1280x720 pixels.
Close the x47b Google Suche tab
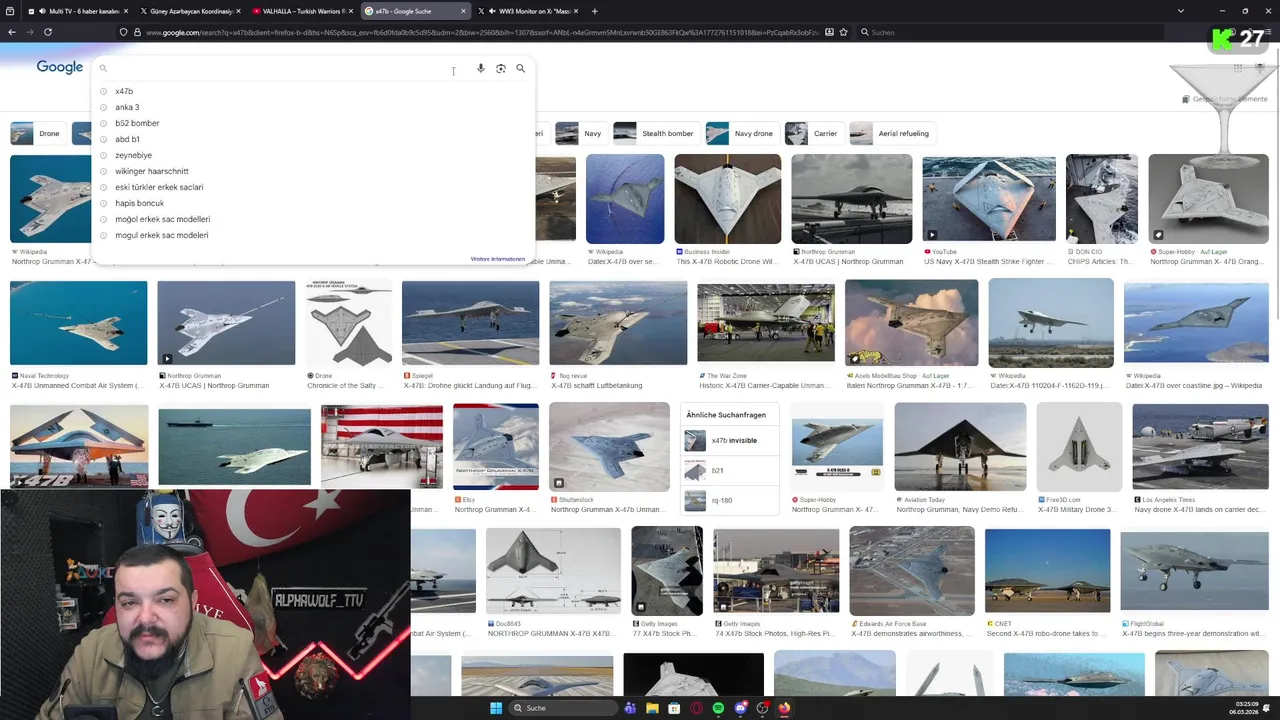point(463,11)
